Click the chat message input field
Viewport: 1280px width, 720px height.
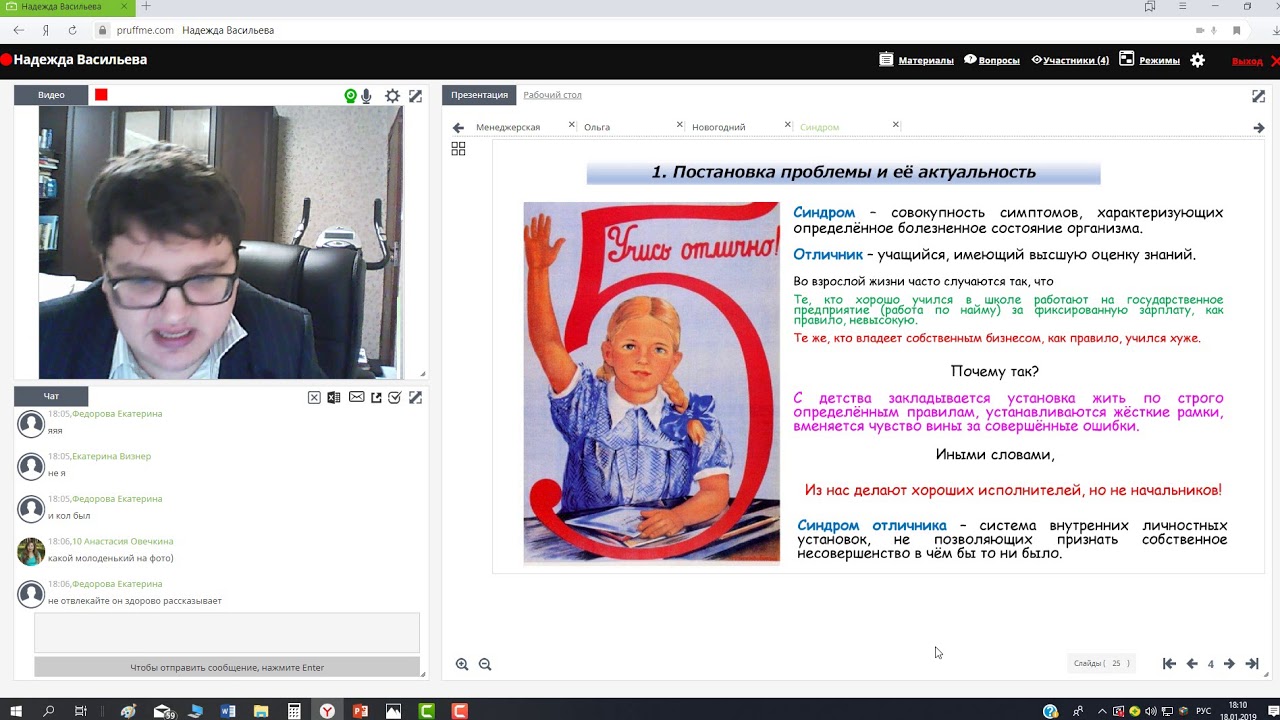[227, 633]
